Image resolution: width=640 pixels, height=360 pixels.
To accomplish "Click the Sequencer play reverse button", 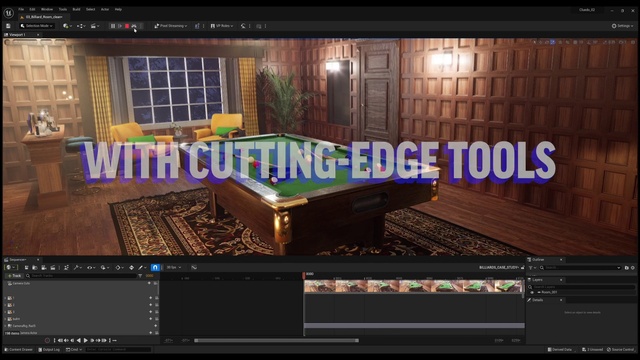I will pos(79,340).
